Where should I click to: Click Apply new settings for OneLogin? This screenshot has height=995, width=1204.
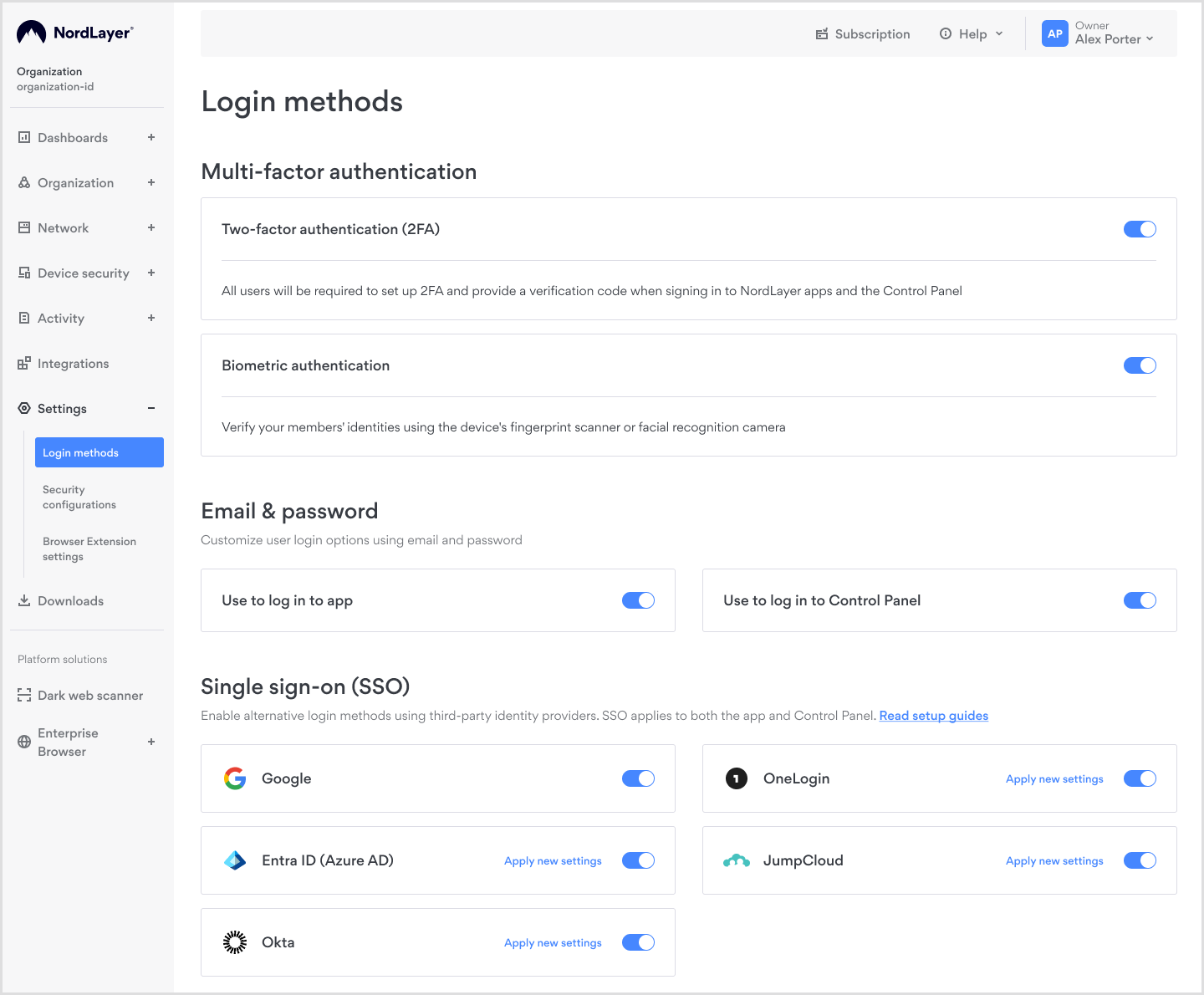coord(1053,778)
